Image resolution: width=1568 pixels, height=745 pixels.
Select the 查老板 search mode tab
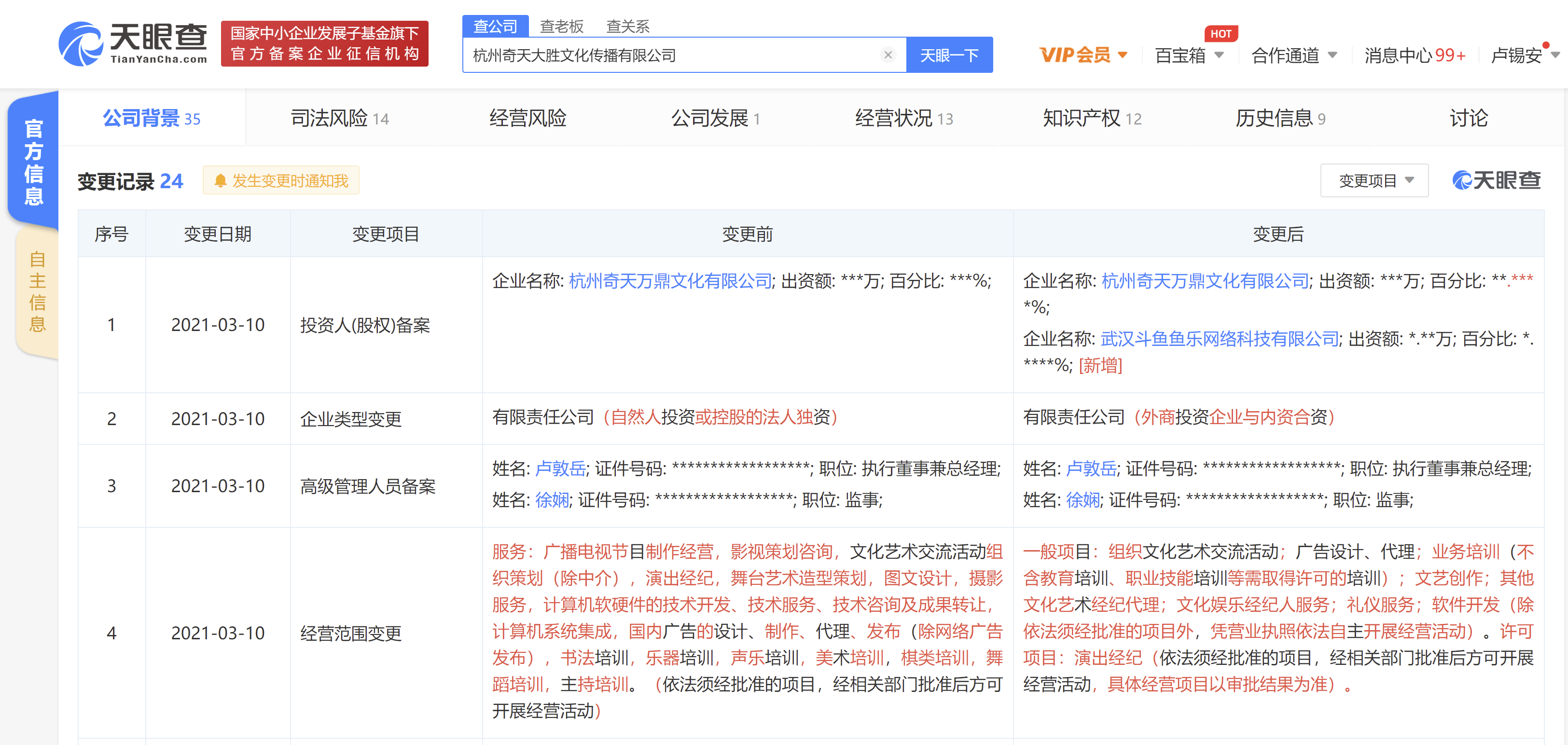[561, 26]
